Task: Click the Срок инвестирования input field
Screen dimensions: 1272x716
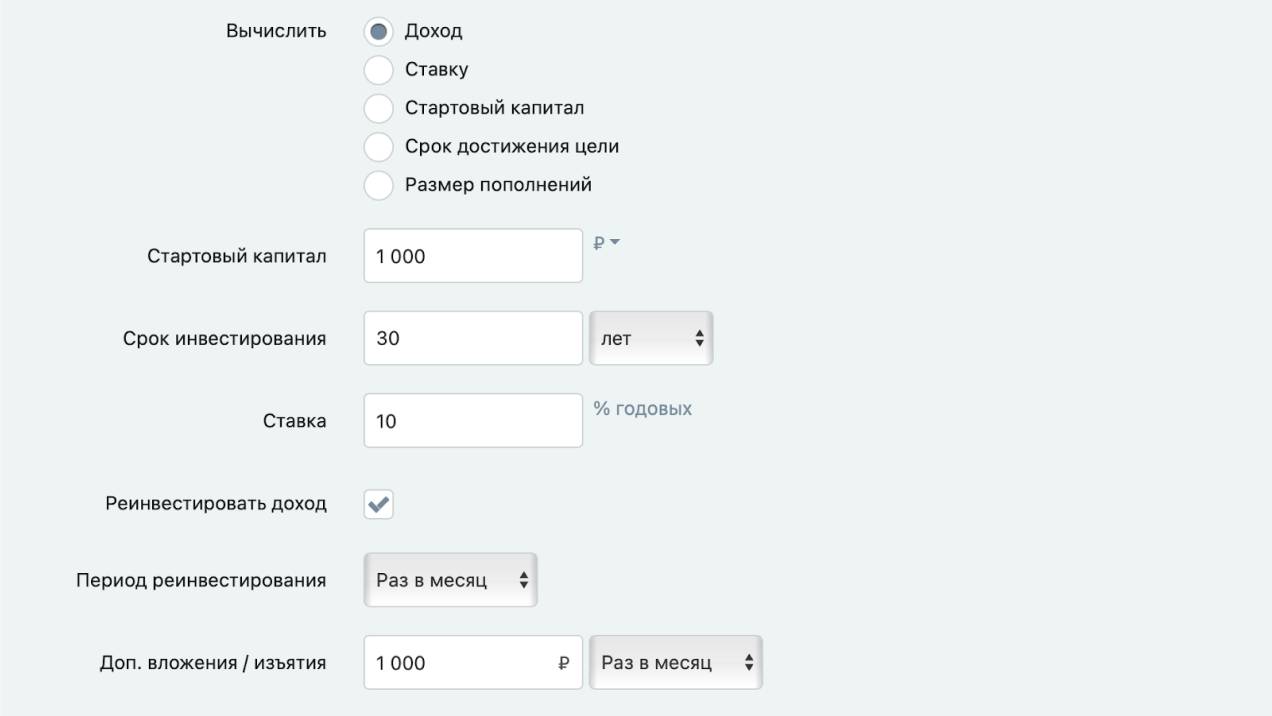Action: [x=472, y=338]
